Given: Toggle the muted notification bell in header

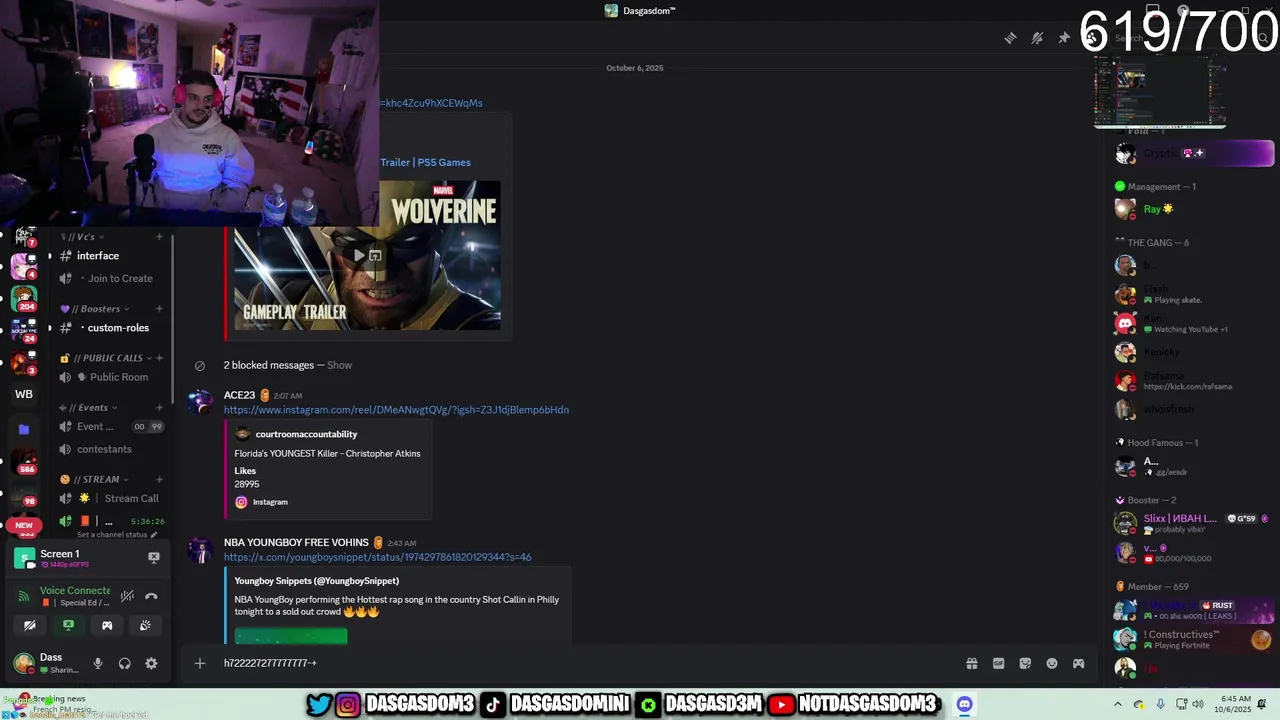Looking at the screenshot, I should [x=1037, y=38].
